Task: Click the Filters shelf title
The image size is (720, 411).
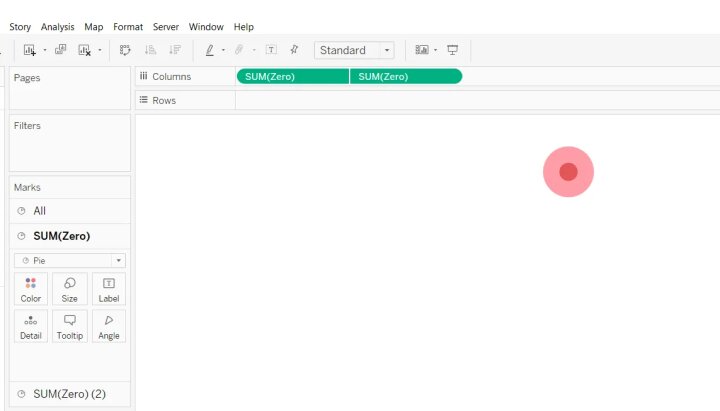Action: [27, 126]
